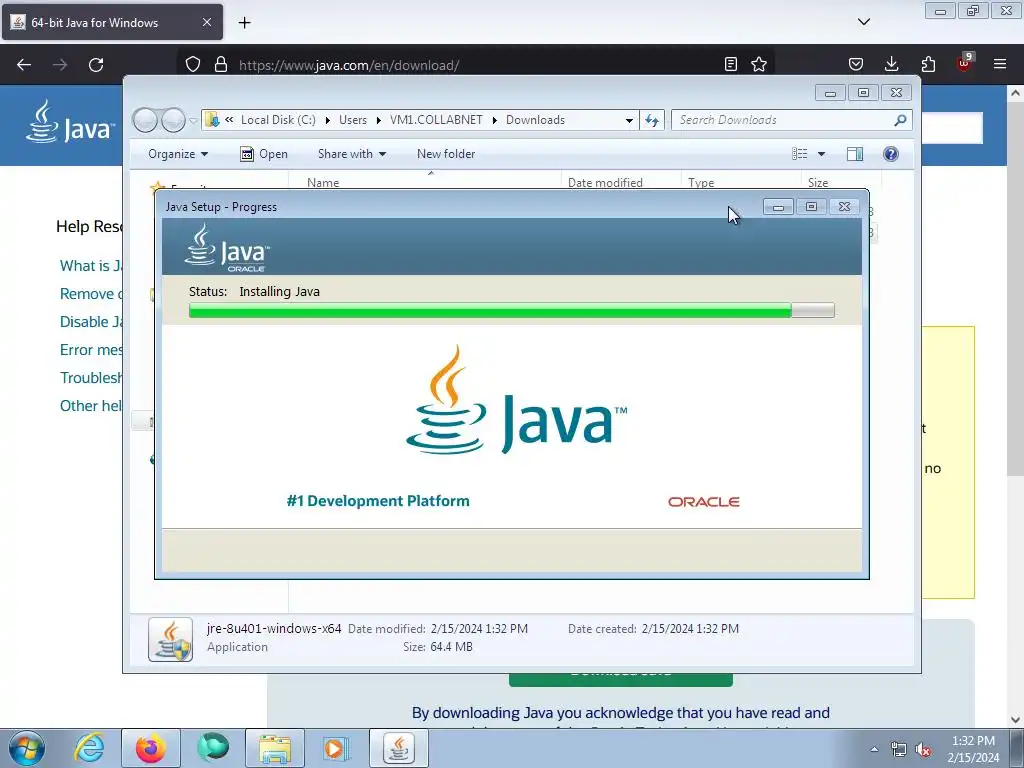This screenshot has width=1024, height=768.
Task: Open the muted volume tray icon
Action: [923, 750]
